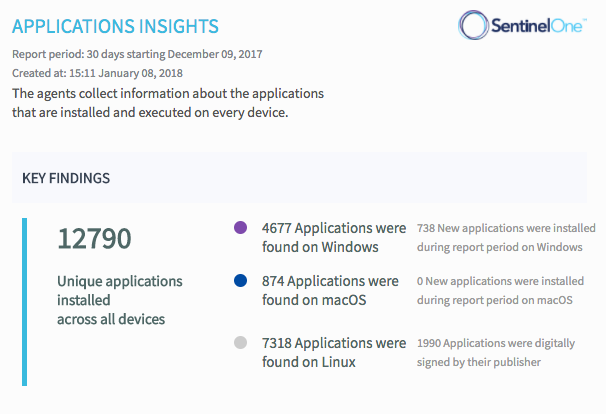
Task: Click the Unique applications installed across all devices label
Action: click(x=120, y=300)
